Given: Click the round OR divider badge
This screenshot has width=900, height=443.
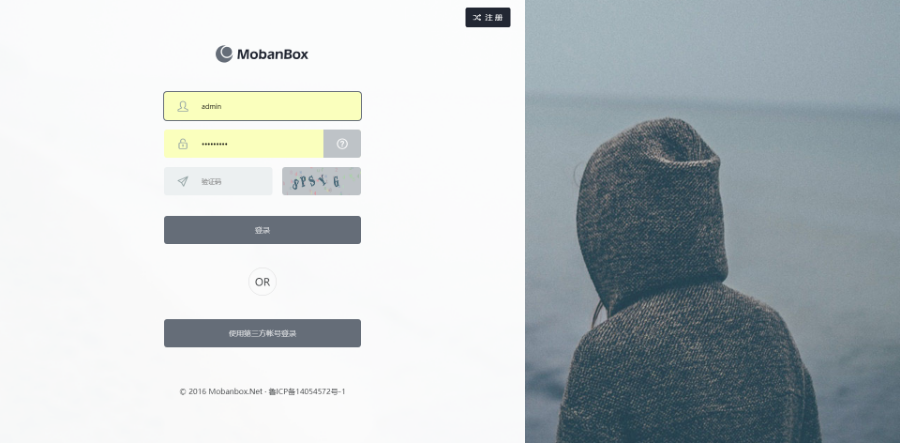Looking at the screenshot, I should [262, 282].
